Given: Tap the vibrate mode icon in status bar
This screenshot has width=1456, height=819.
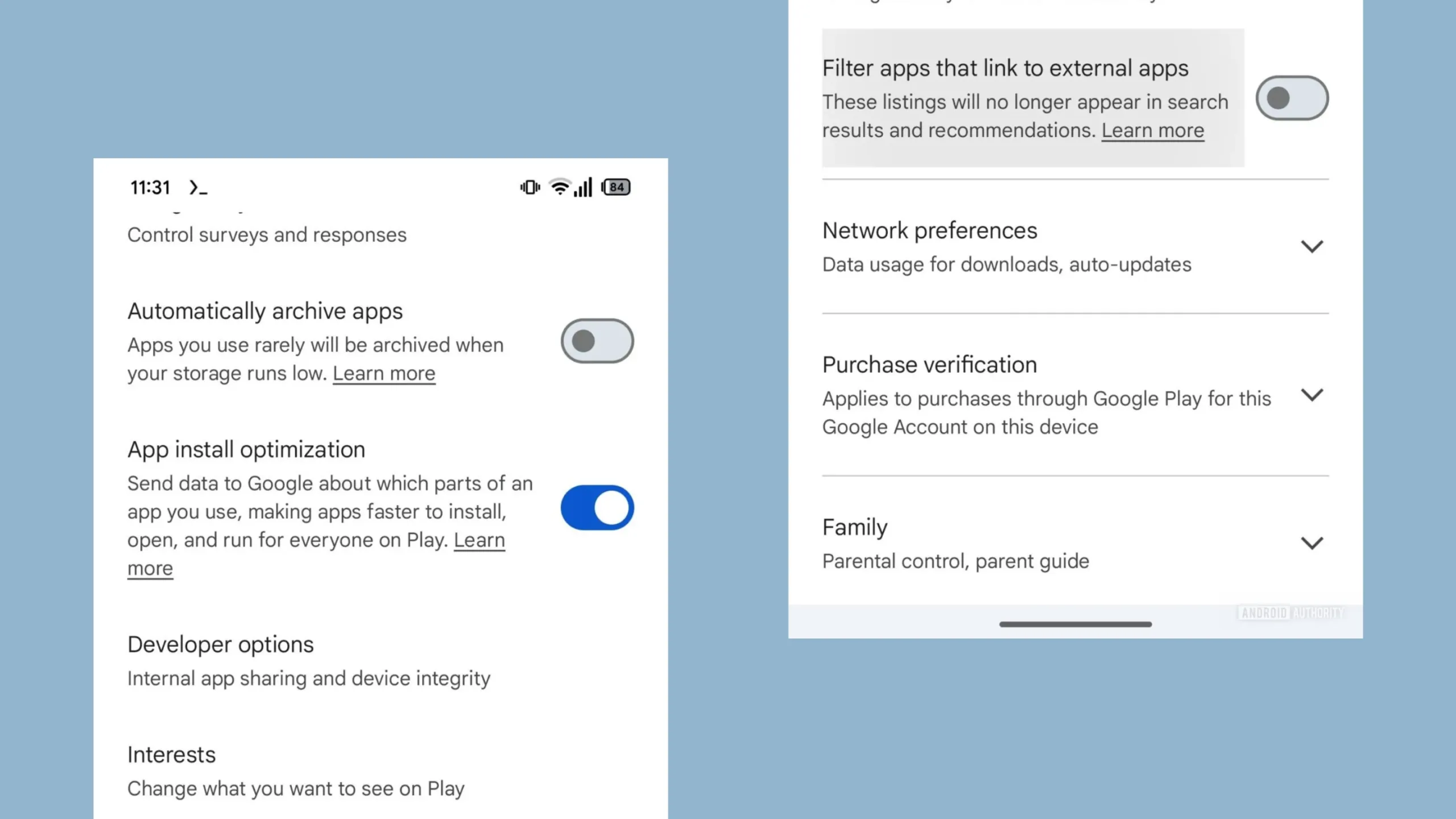Looking at the screenshot, I should coord(530,187).
